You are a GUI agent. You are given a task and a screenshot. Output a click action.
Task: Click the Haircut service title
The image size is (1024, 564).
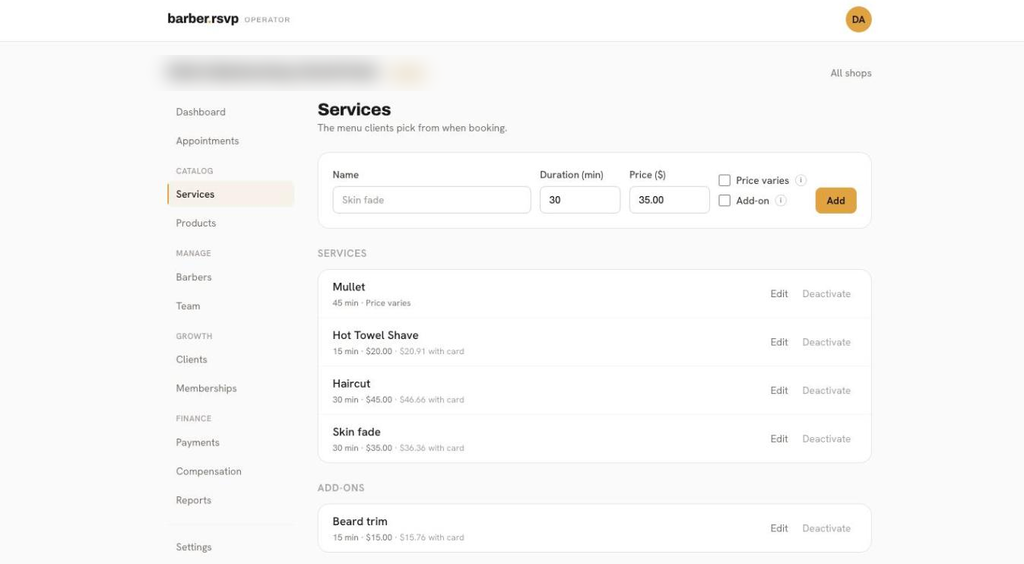pyautogui.click(x=351, y=383)
